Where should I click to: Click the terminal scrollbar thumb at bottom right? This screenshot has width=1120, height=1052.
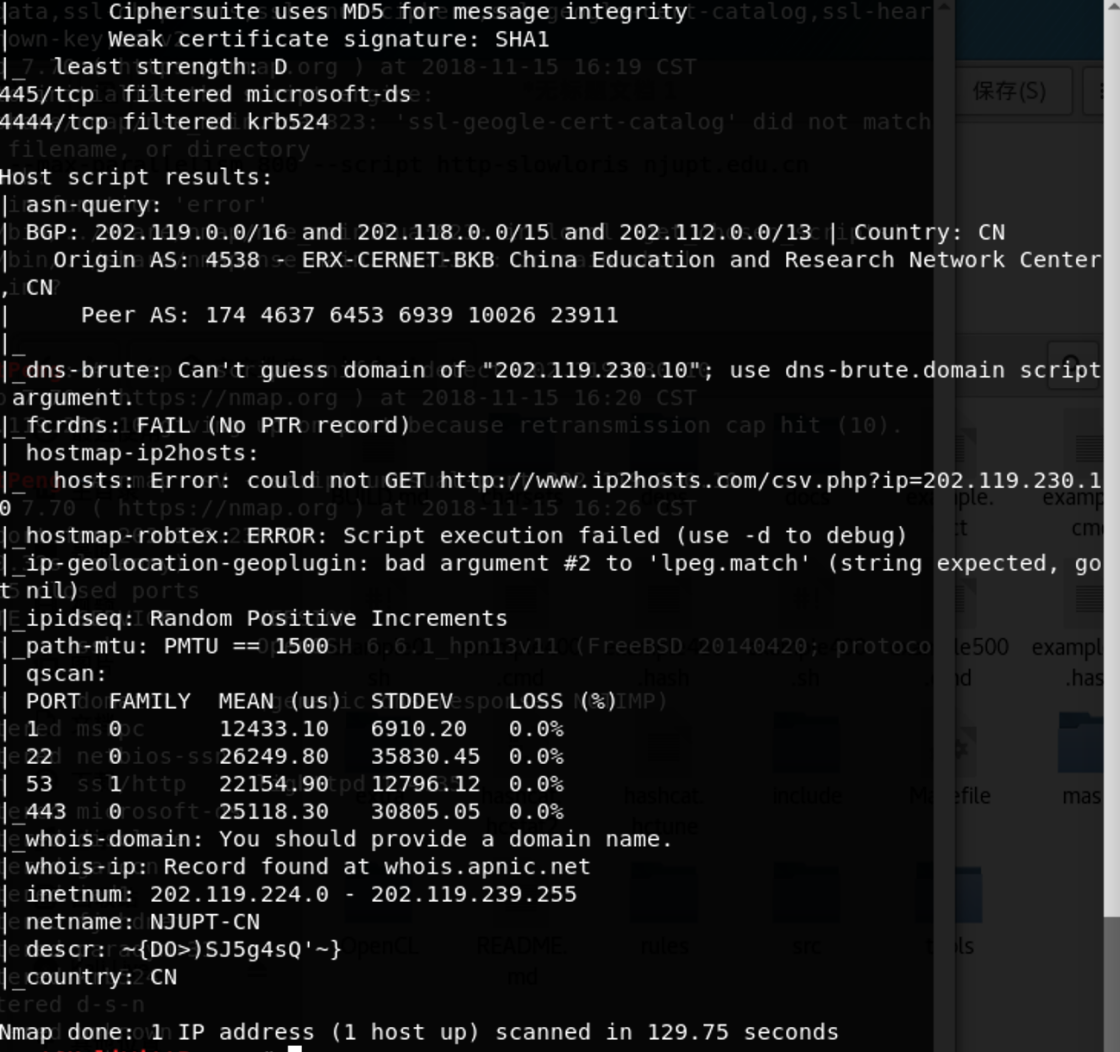(x=1111, y=984)
